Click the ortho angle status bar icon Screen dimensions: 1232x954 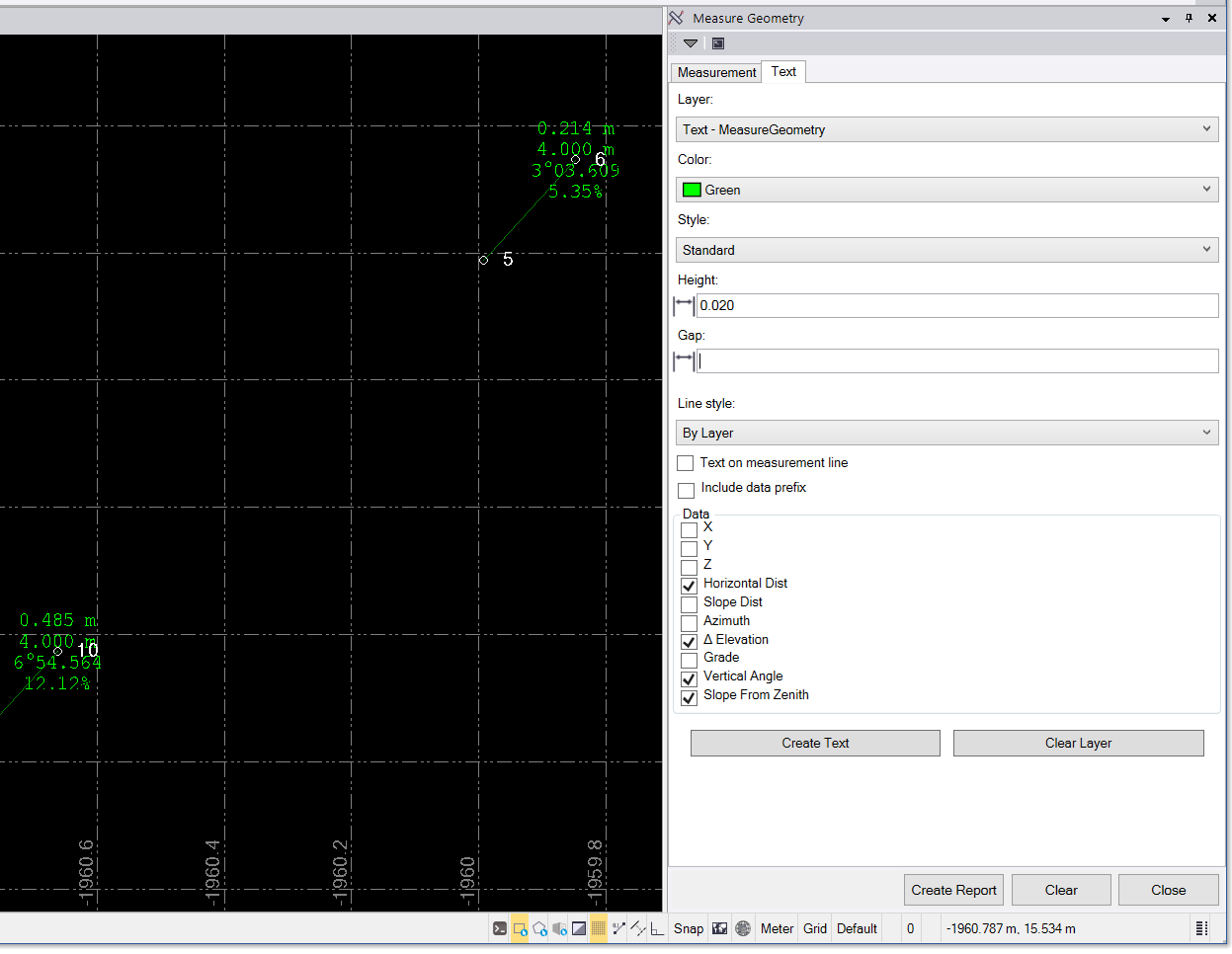point(657,928)
